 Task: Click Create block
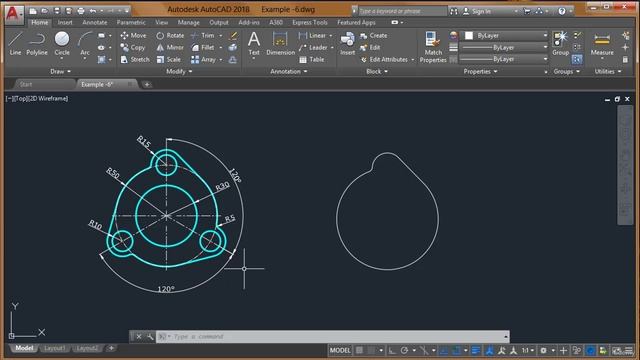point(373,36)
